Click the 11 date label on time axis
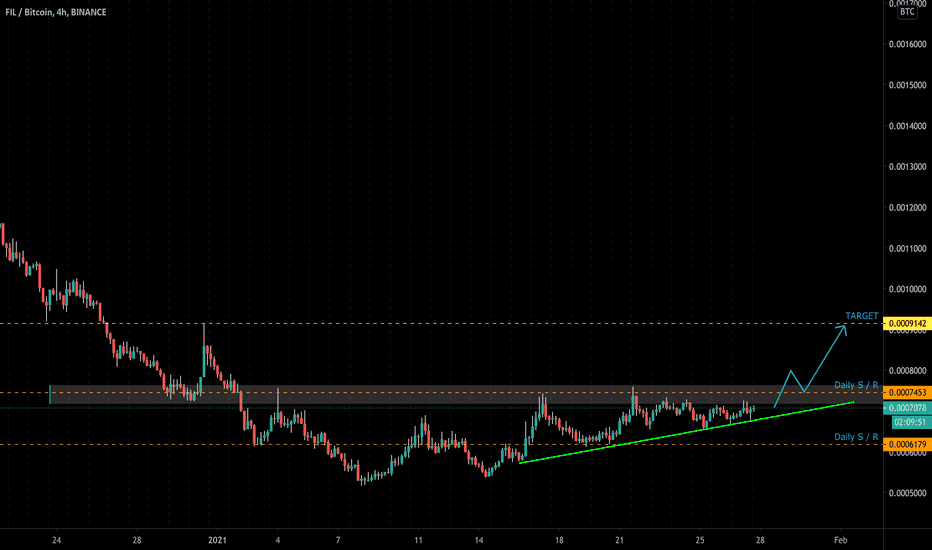Screen dimensions: 932x550 click(x=418, y=540)
